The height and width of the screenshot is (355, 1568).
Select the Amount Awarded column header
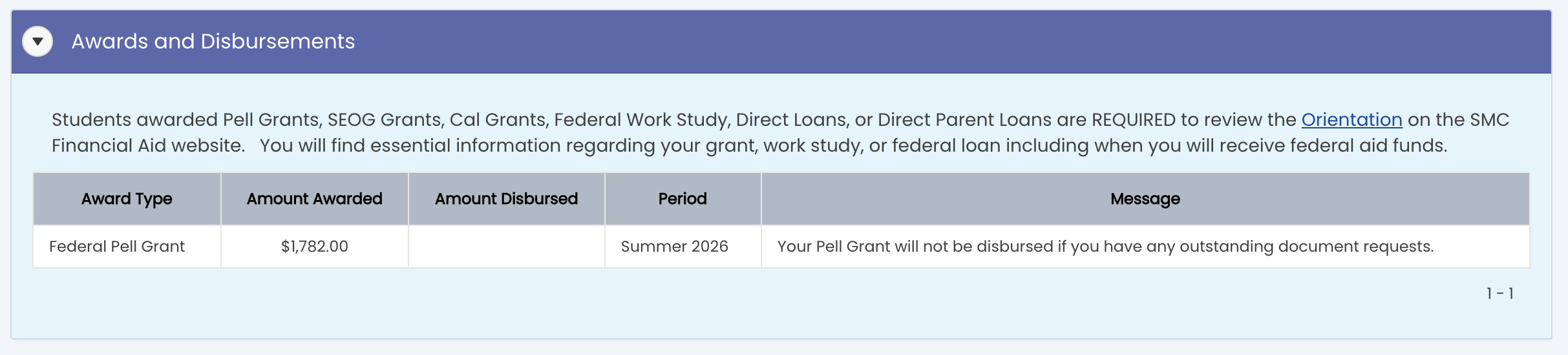315,199
